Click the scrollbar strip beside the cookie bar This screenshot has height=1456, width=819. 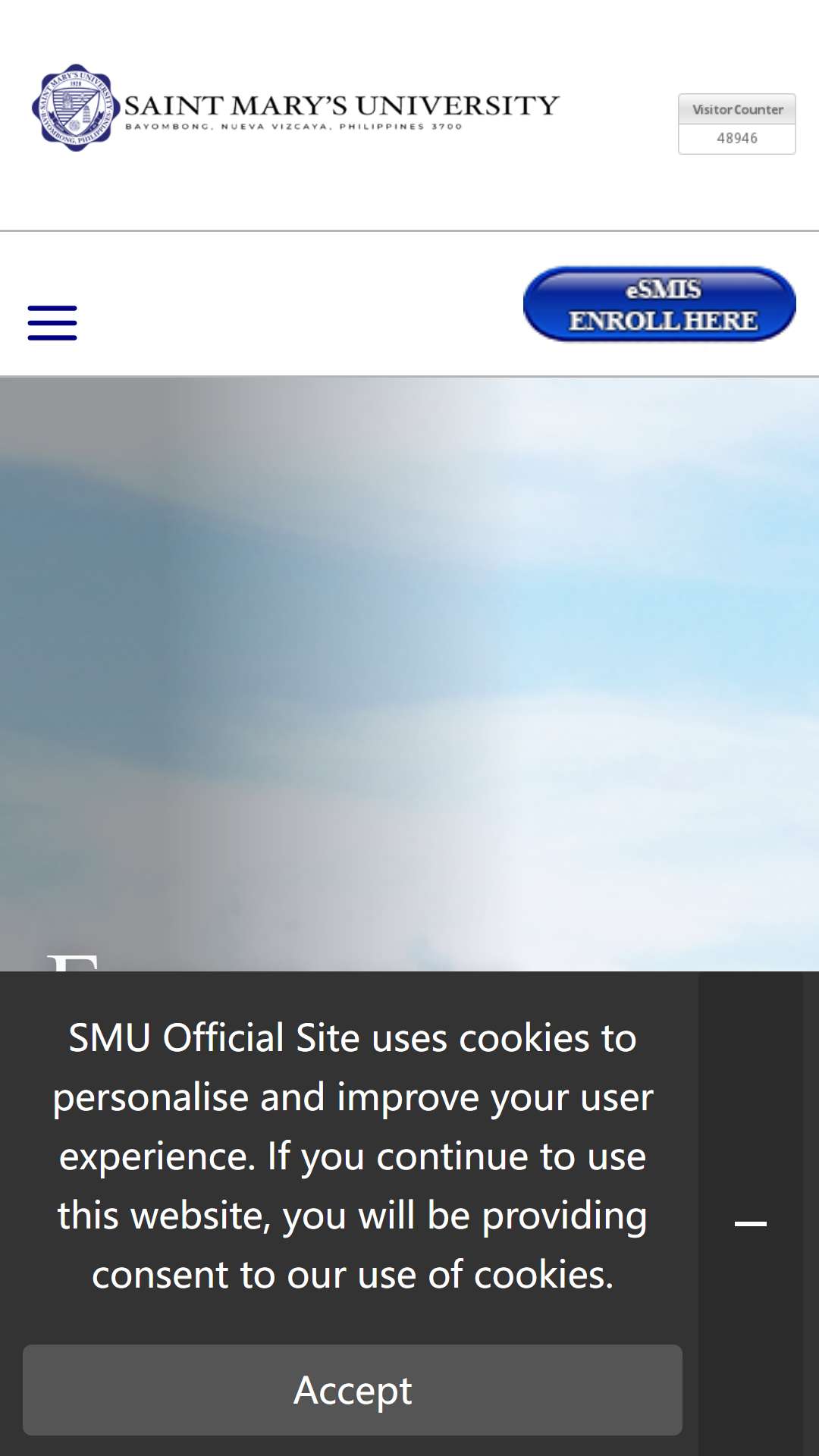811,1213
